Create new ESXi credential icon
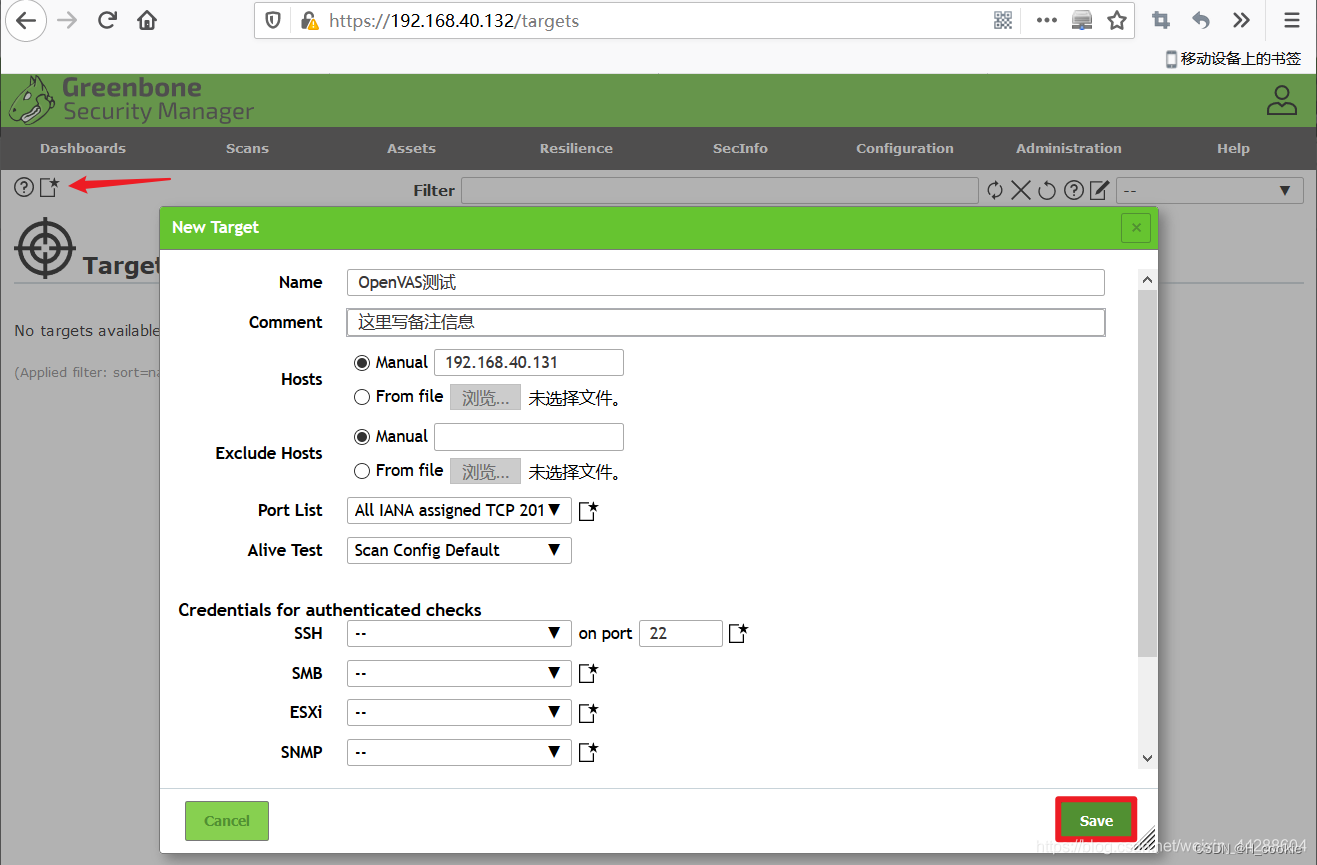Screen dimensions: 1317x865 click(589, 713)
